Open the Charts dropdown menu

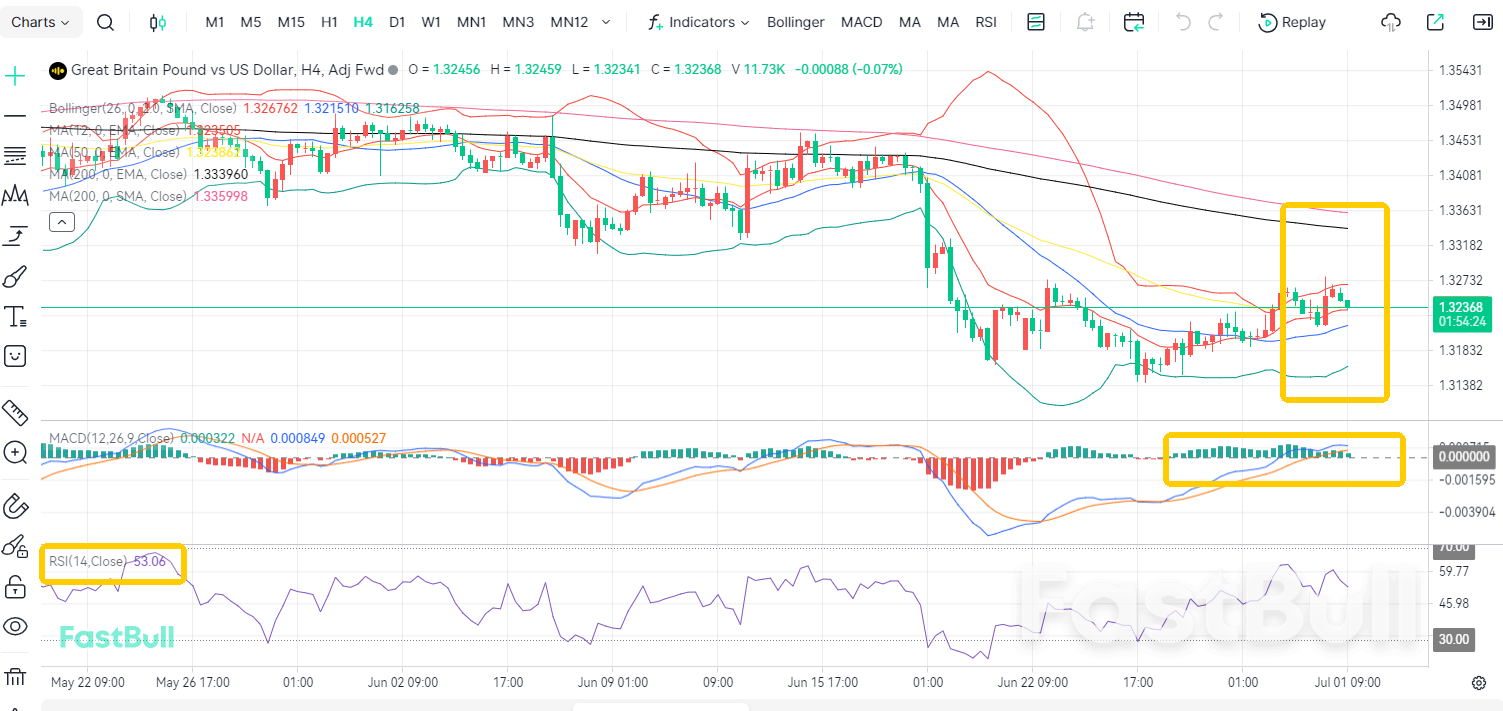click(41, 22)
